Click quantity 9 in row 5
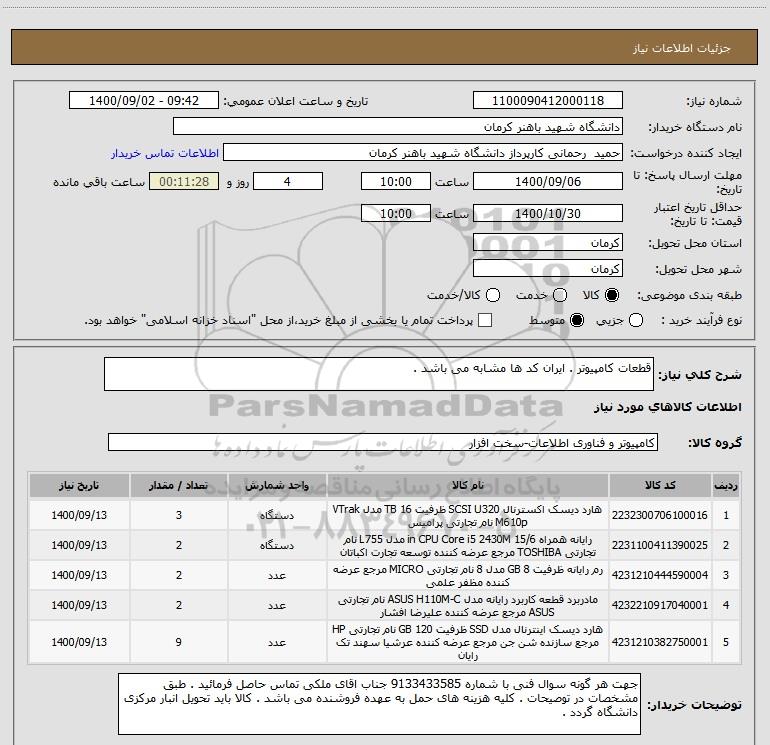 pyautogui.click(x=179, y=642)
